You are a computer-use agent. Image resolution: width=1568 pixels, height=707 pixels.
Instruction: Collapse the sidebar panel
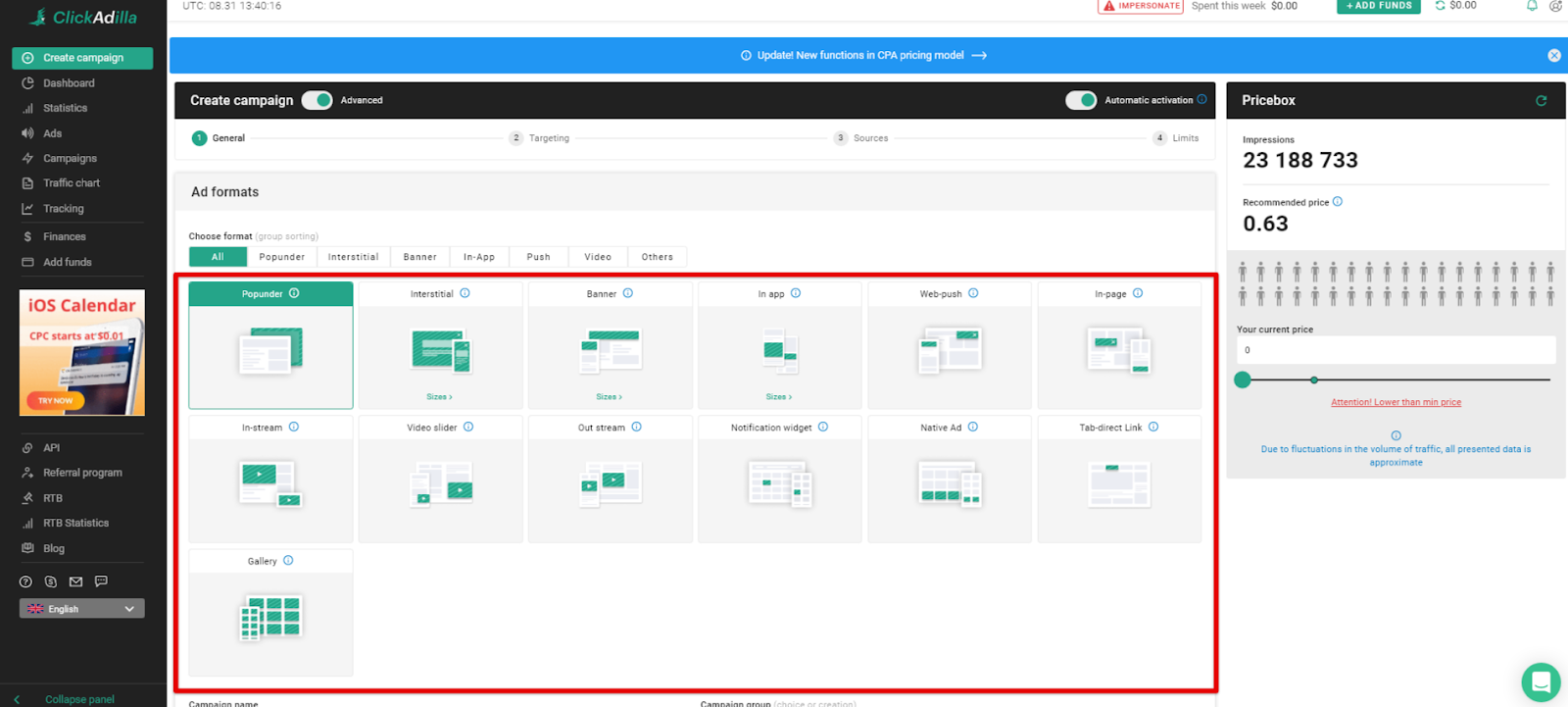(x=65, y=699)
